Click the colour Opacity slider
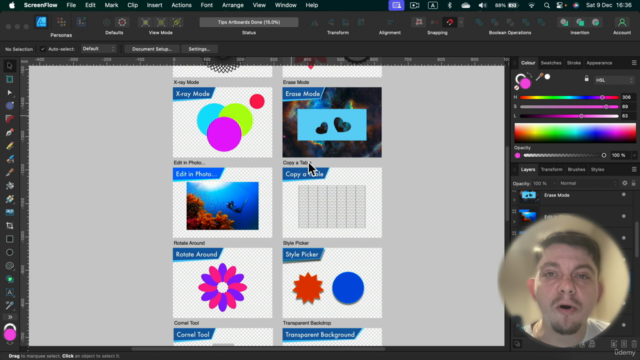640x360 pixels. pyautogui.click(x=564, y=156)
